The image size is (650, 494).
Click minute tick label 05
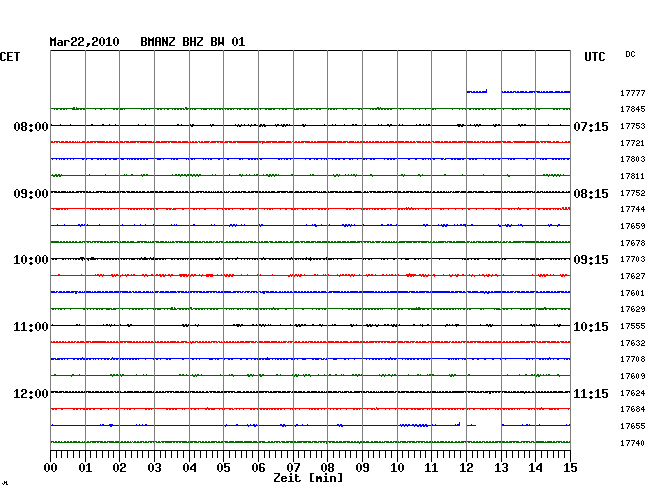click(223, 468)
